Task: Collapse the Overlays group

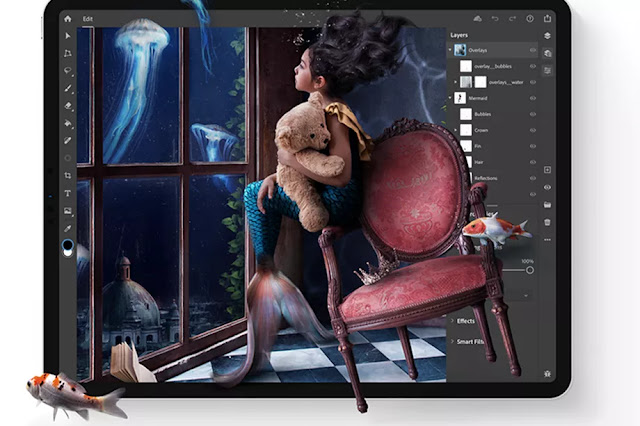Action: click(450, 50)
